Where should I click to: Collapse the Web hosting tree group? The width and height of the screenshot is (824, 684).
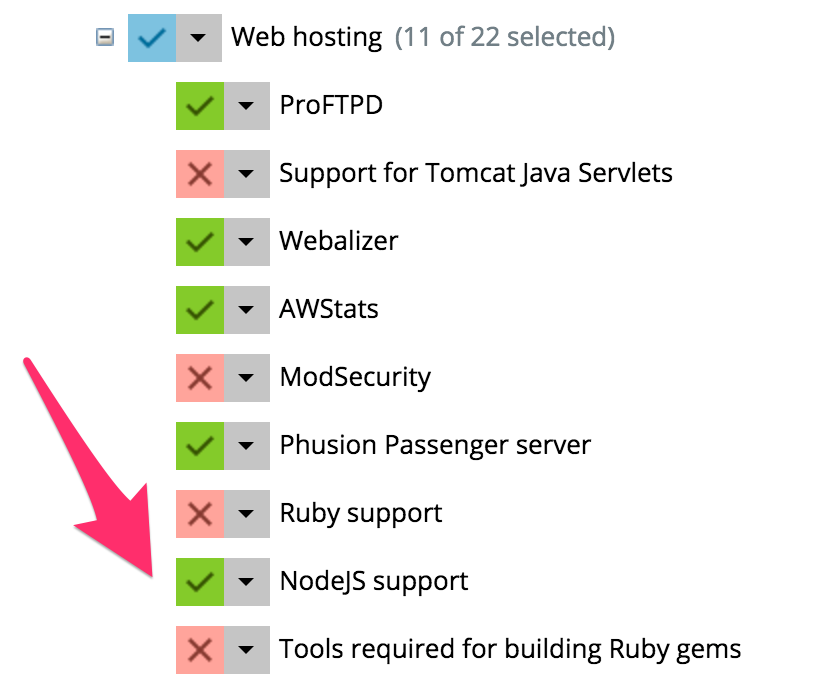pyautogui.click(x=105, y=37)
